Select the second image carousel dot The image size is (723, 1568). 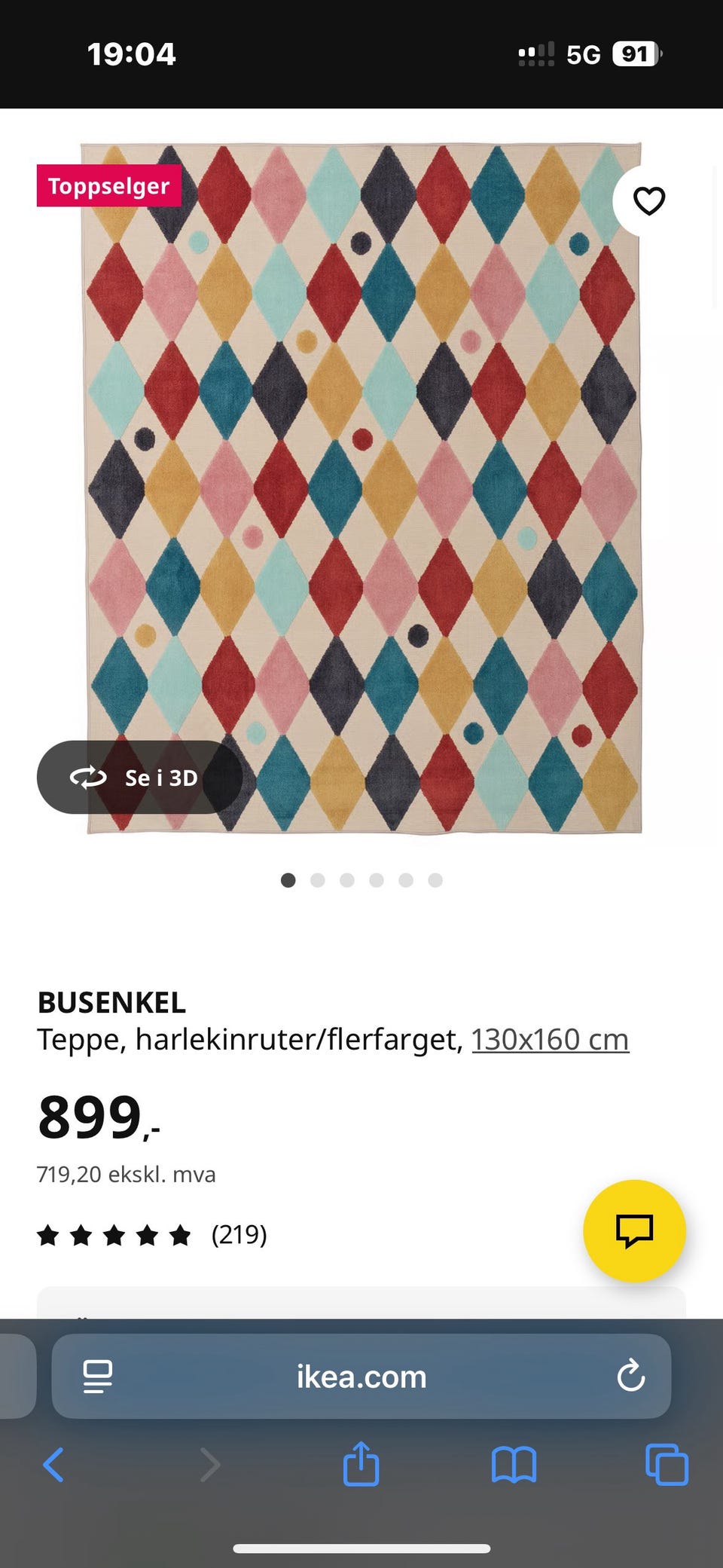coord(317,880)
